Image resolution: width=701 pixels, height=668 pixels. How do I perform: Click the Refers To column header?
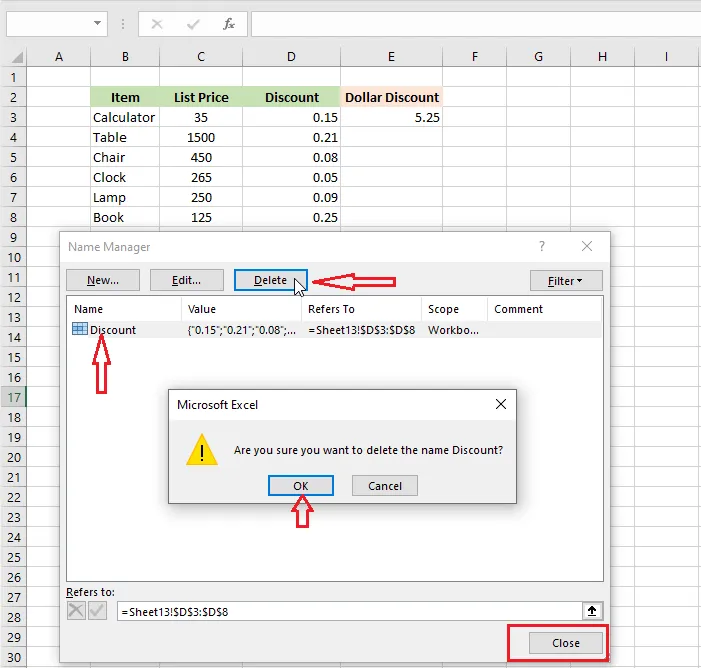pyautogui.click(x=361, y=309)
